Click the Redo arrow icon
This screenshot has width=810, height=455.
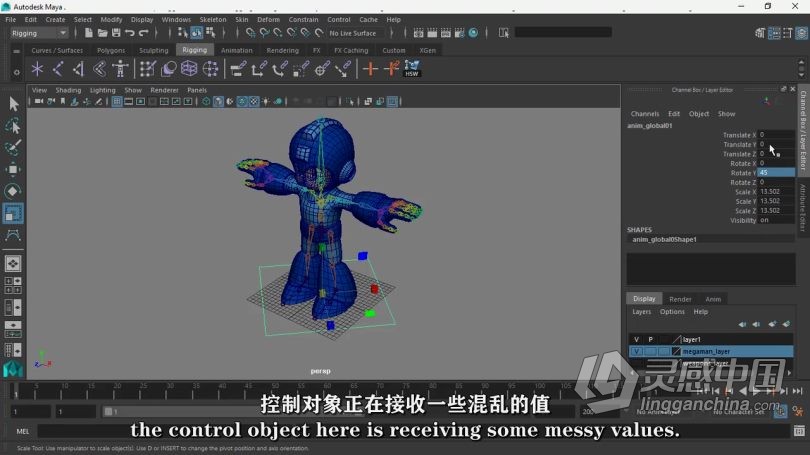pos(144,33)
